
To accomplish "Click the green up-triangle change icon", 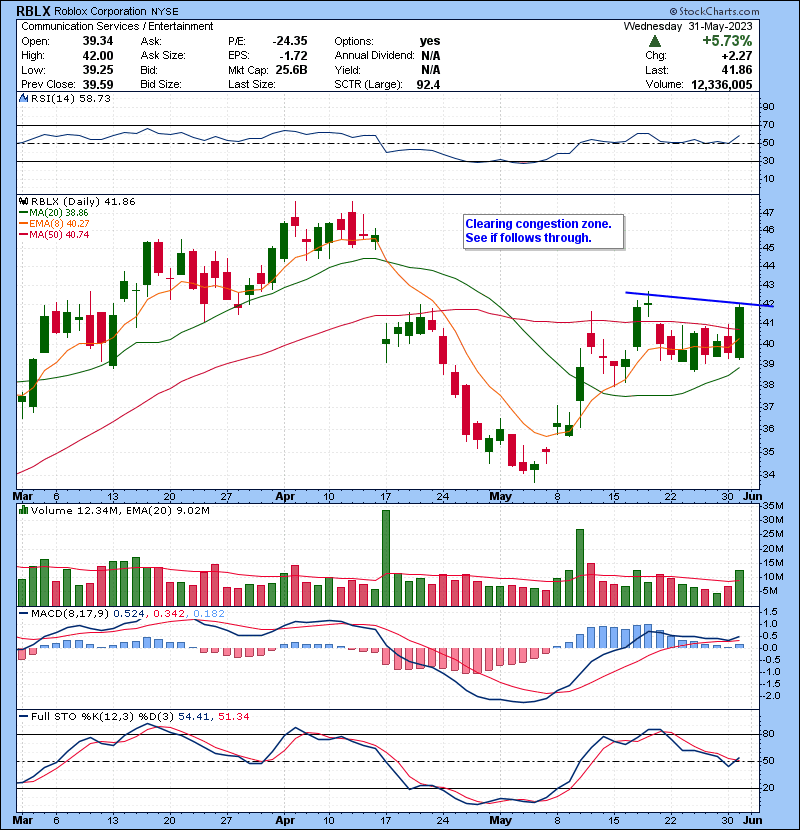I will coord(655,41).
